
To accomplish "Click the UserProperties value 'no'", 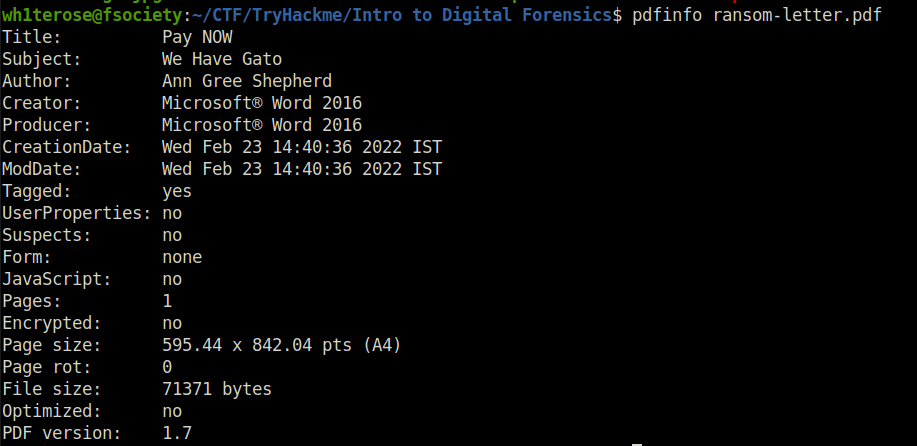I will point(173,215).
